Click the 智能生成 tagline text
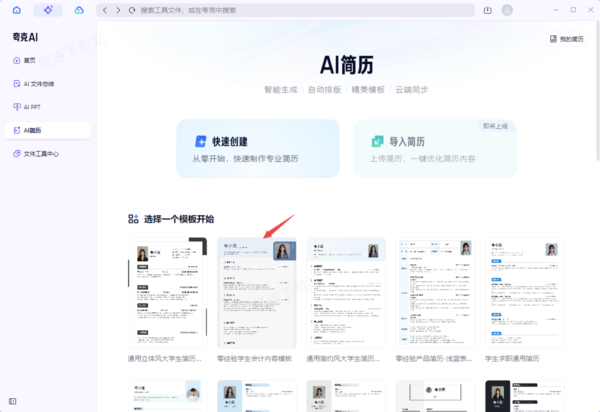The image size is (600, 412). tap(281, 90)
